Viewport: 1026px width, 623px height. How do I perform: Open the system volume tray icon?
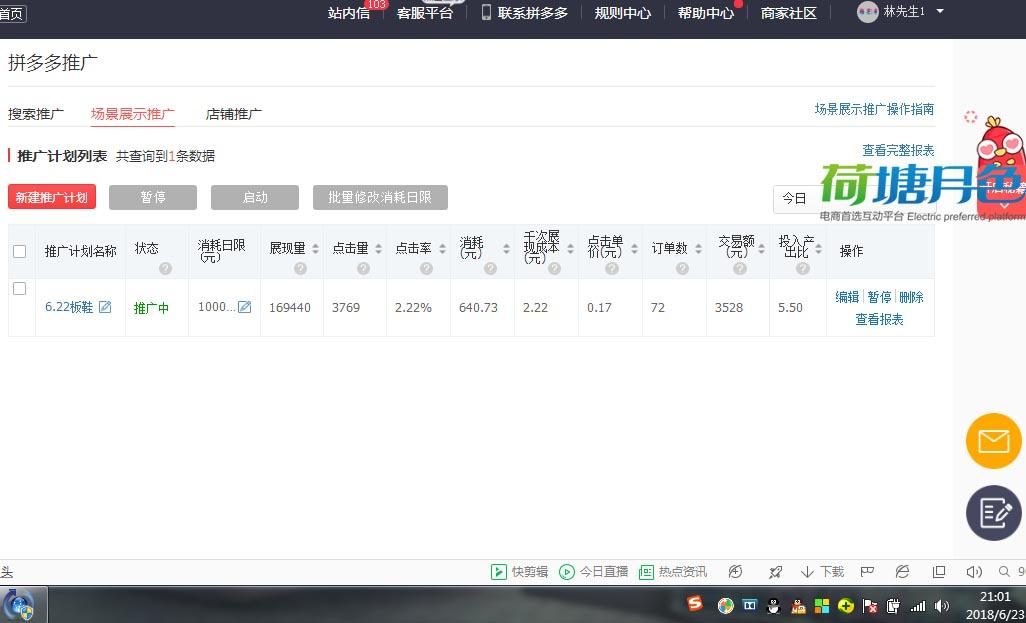(942, 606)
